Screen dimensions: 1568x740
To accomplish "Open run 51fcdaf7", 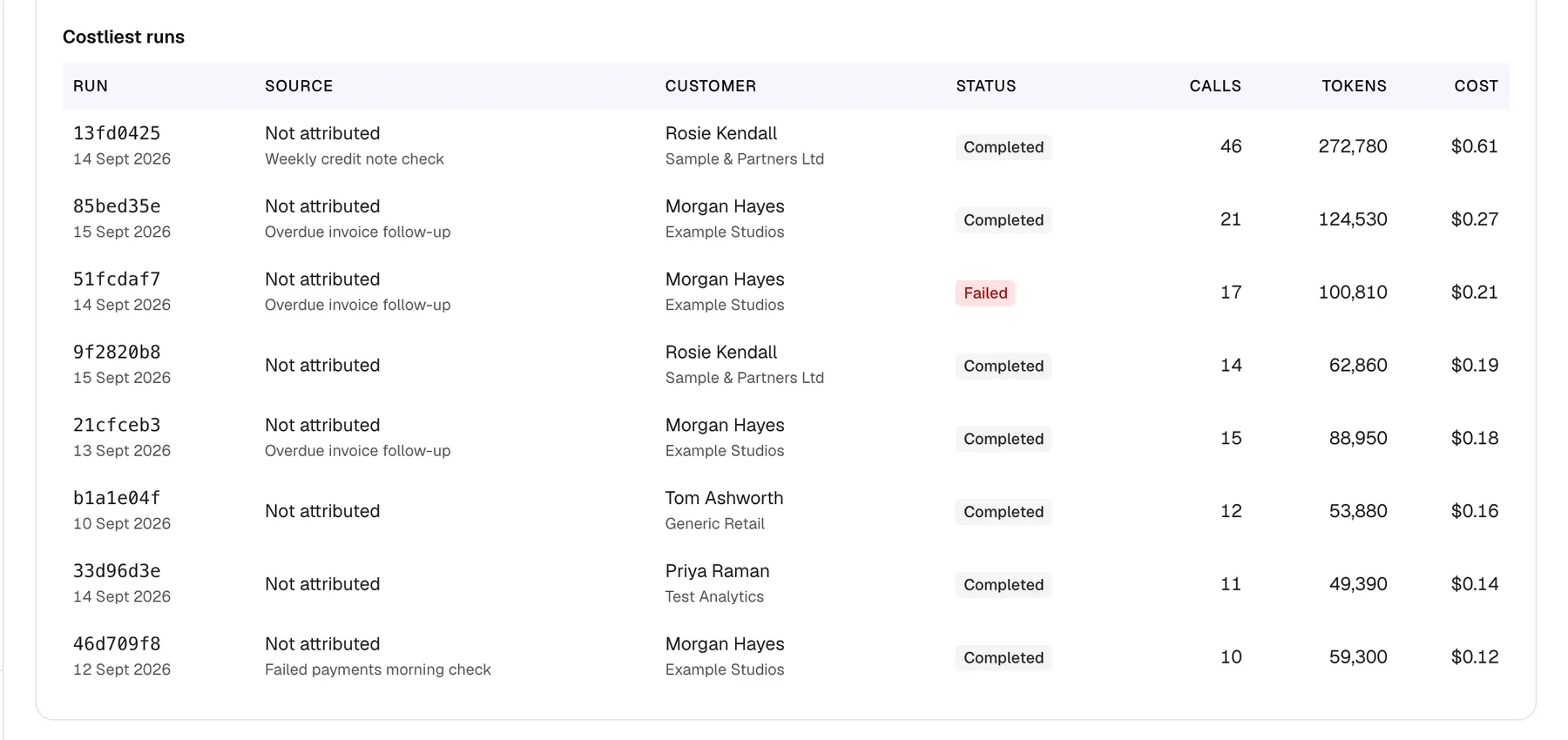I will coord(117,279).
